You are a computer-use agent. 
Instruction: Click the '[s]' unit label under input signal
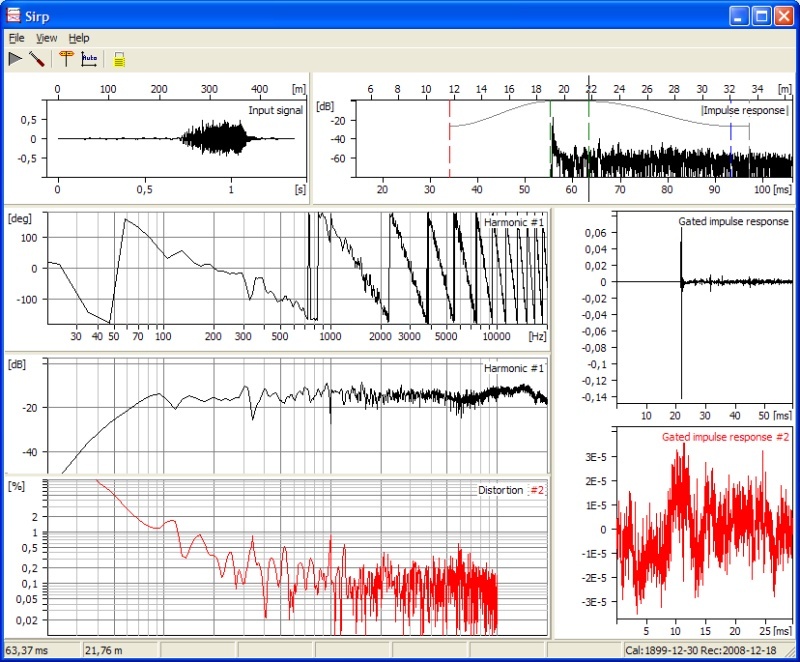pos(301,190)
